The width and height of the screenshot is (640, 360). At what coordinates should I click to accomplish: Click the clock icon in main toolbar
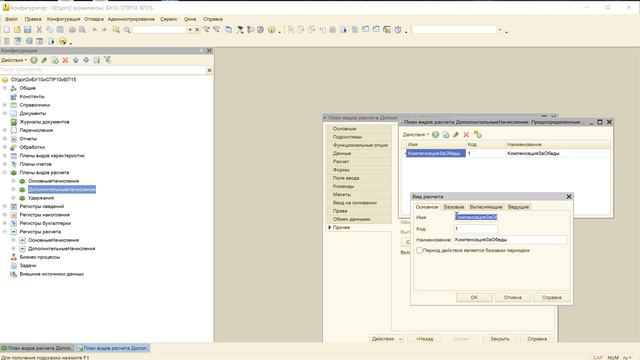click(x=398, y=30)
